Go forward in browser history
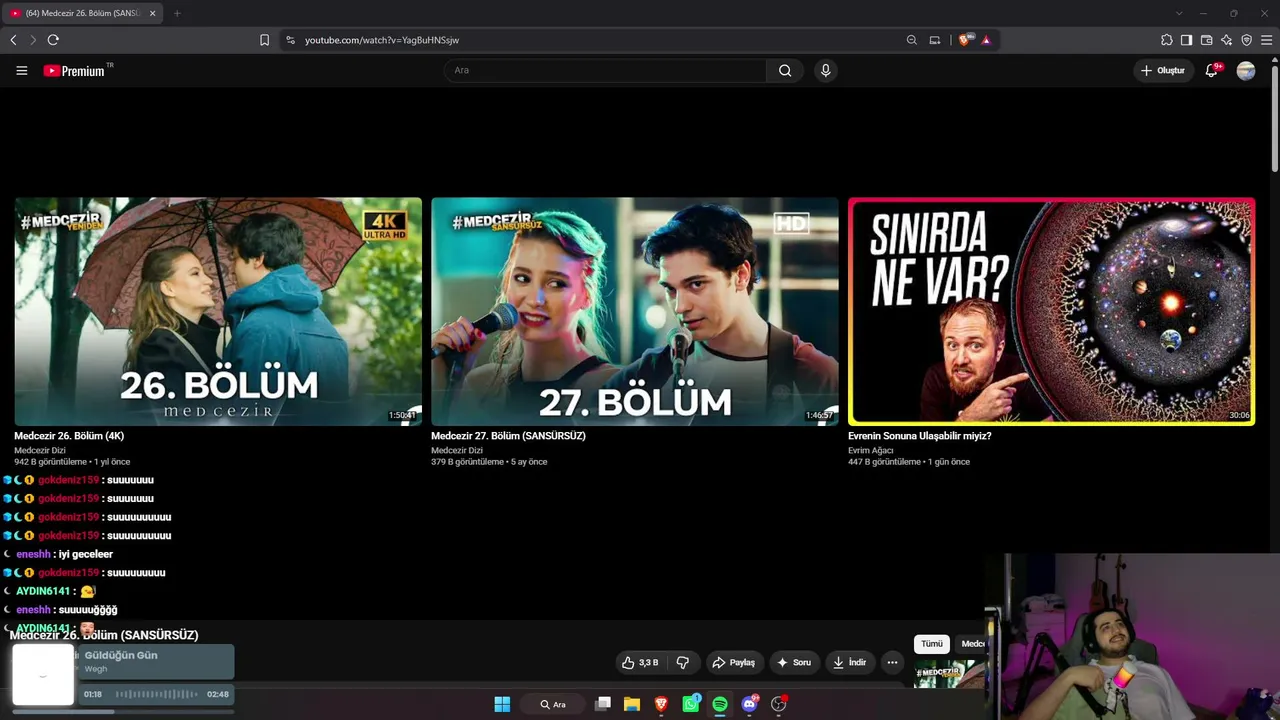 pyautogui.click(x=33, y=40)
